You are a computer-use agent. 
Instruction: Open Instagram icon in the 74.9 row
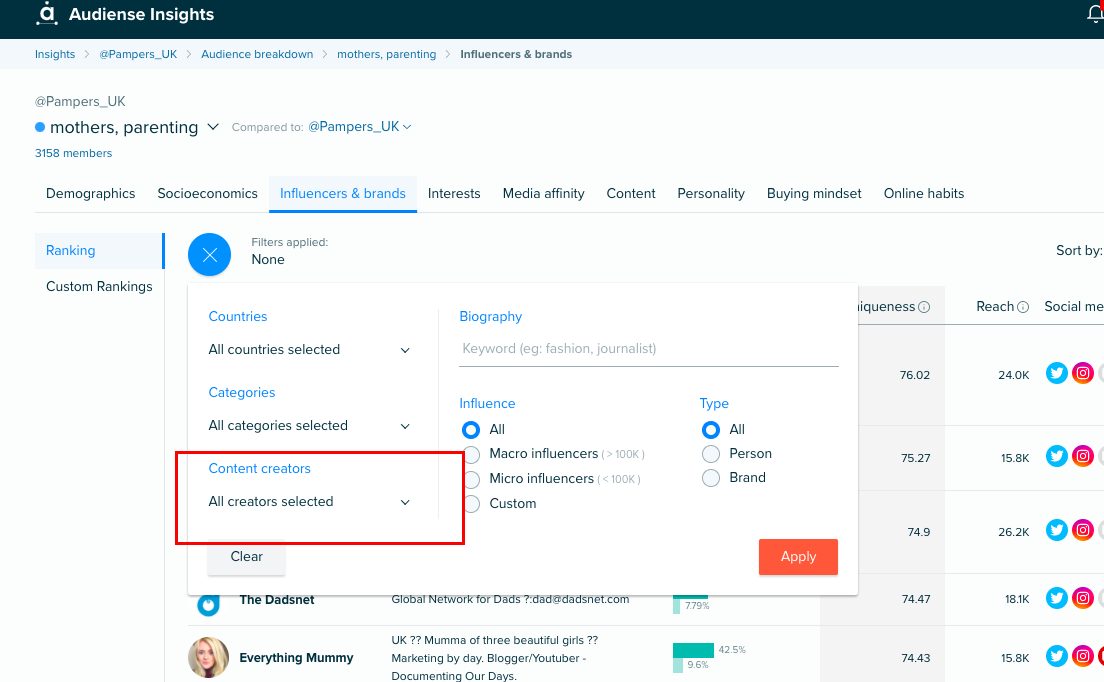1083,531
